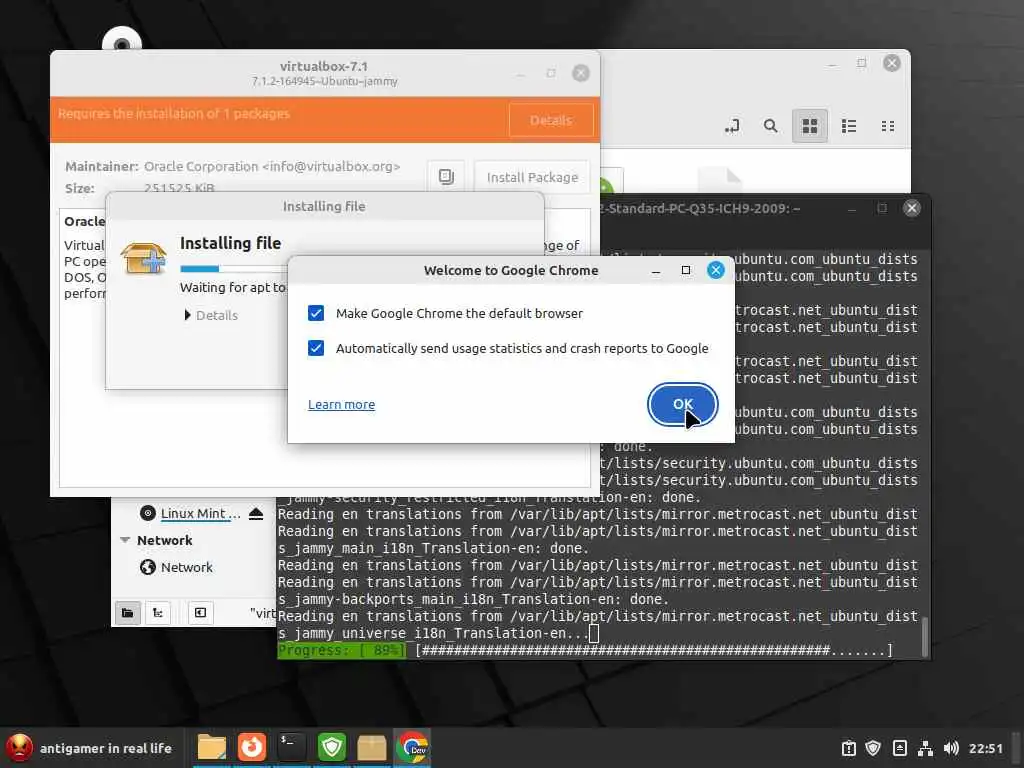Collapse the Network section in sidebar

pyautogui.click(x=125, y=540)
